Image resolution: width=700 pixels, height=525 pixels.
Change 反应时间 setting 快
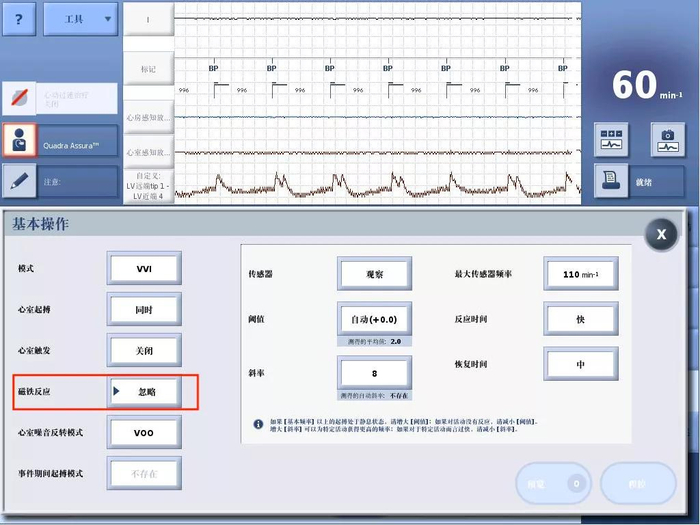coord(581,319)
